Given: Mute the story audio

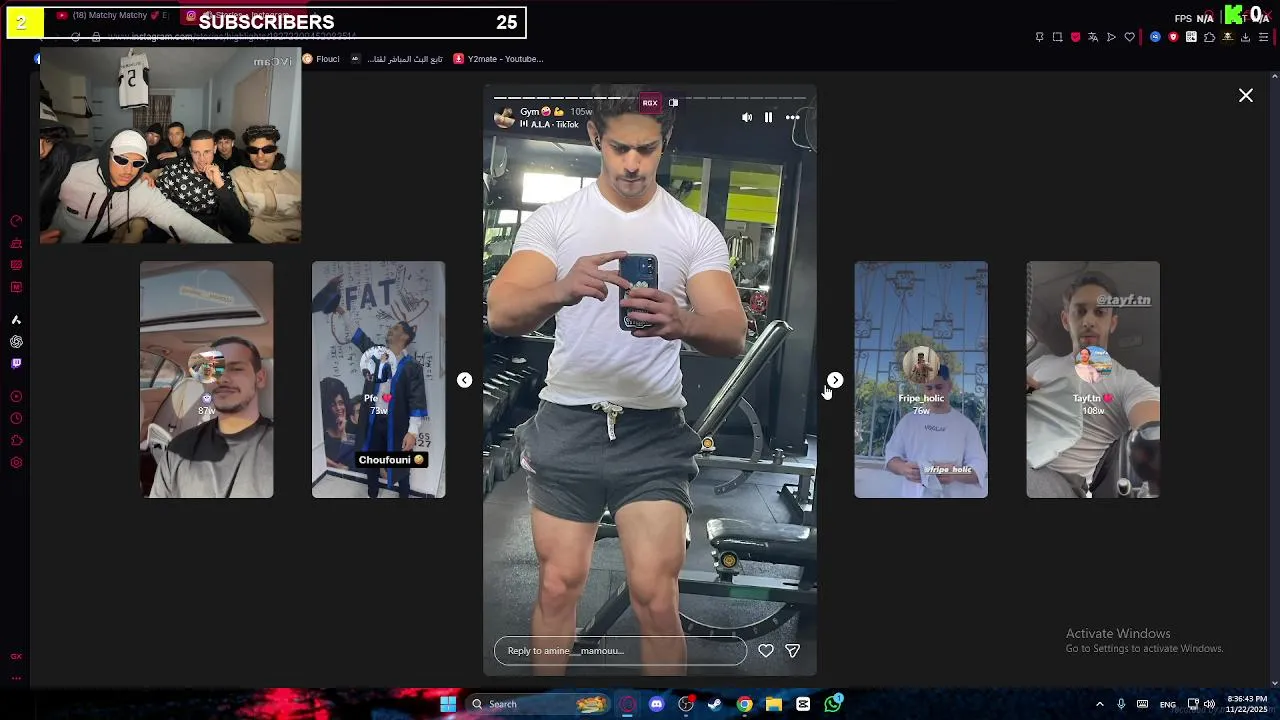Looking at the screenshot, I should (x=747, y=118).
